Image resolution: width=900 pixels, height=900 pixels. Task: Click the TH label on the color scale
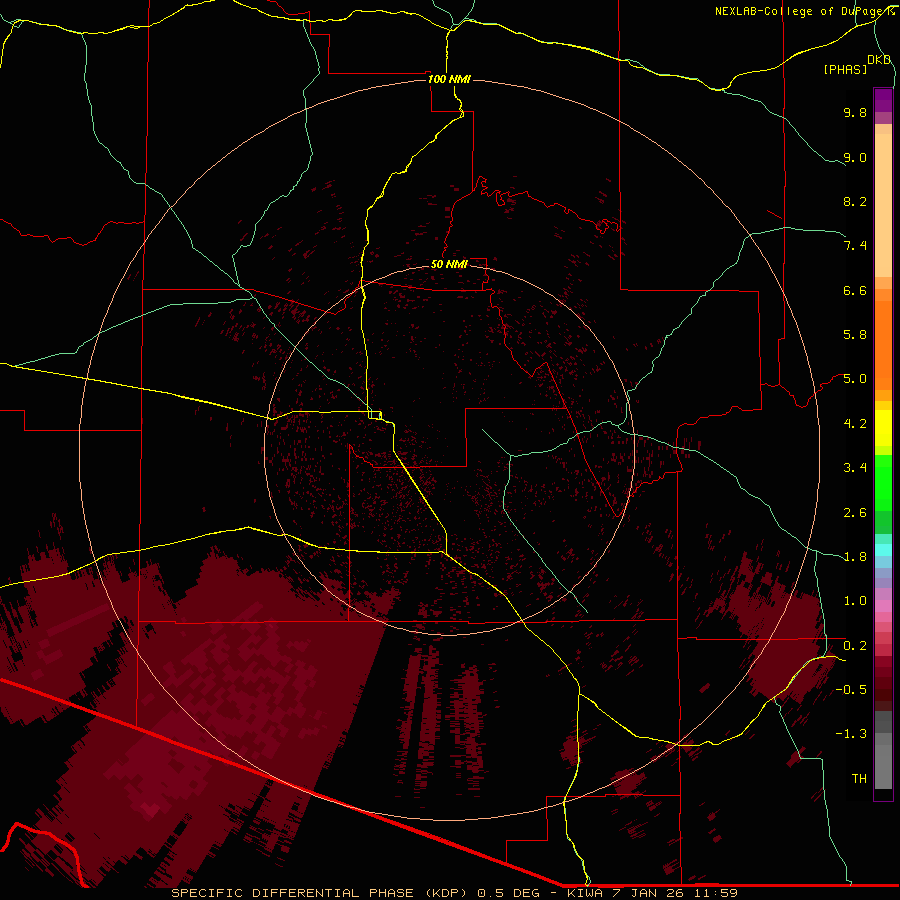(859, 779)
